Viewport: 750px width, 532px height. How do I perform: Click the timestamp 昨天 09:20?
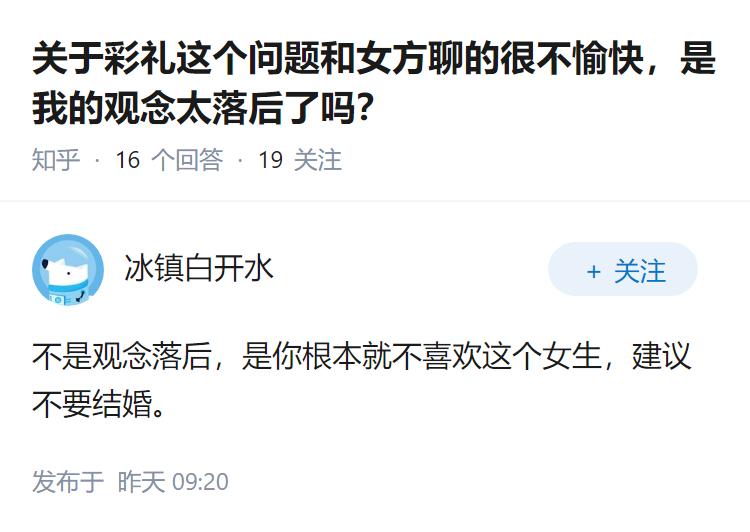173,482
